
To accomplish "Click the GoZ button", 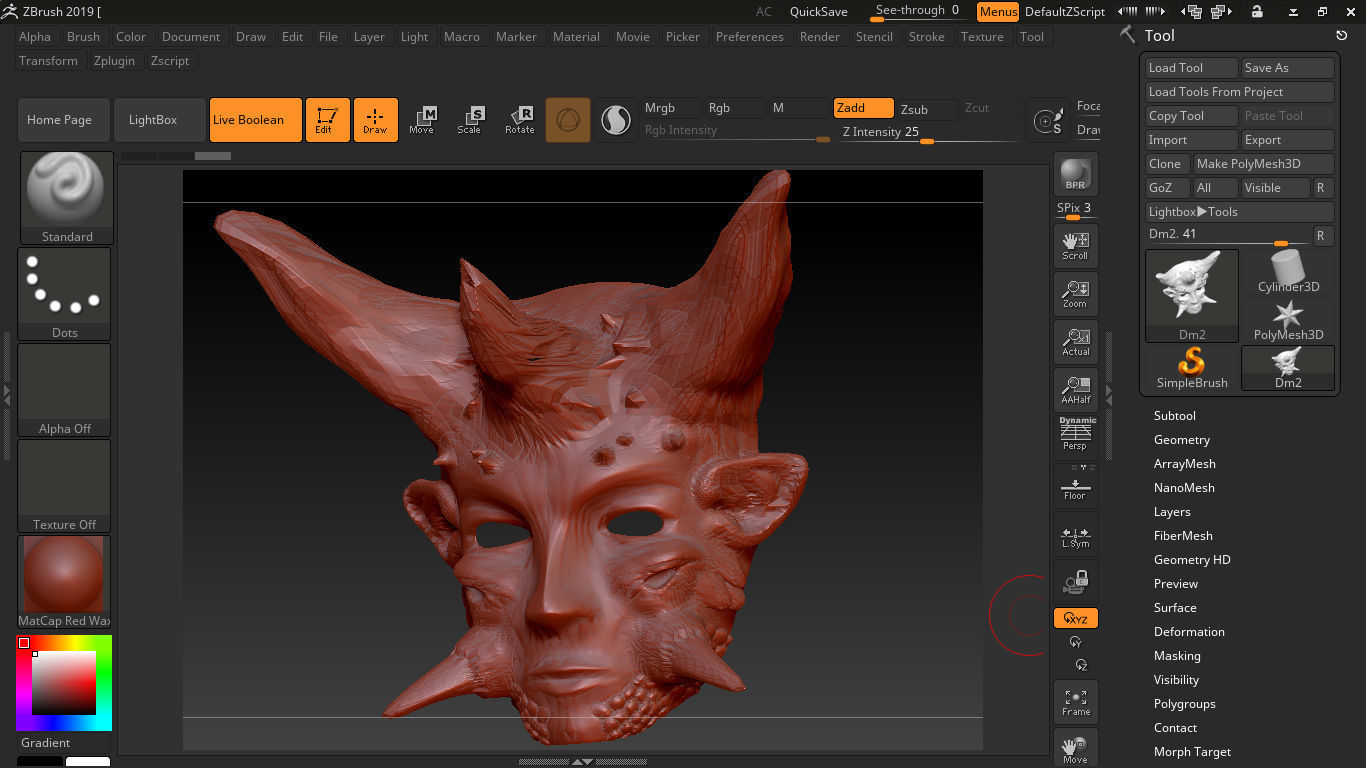I will click(x=1168, y=188).
